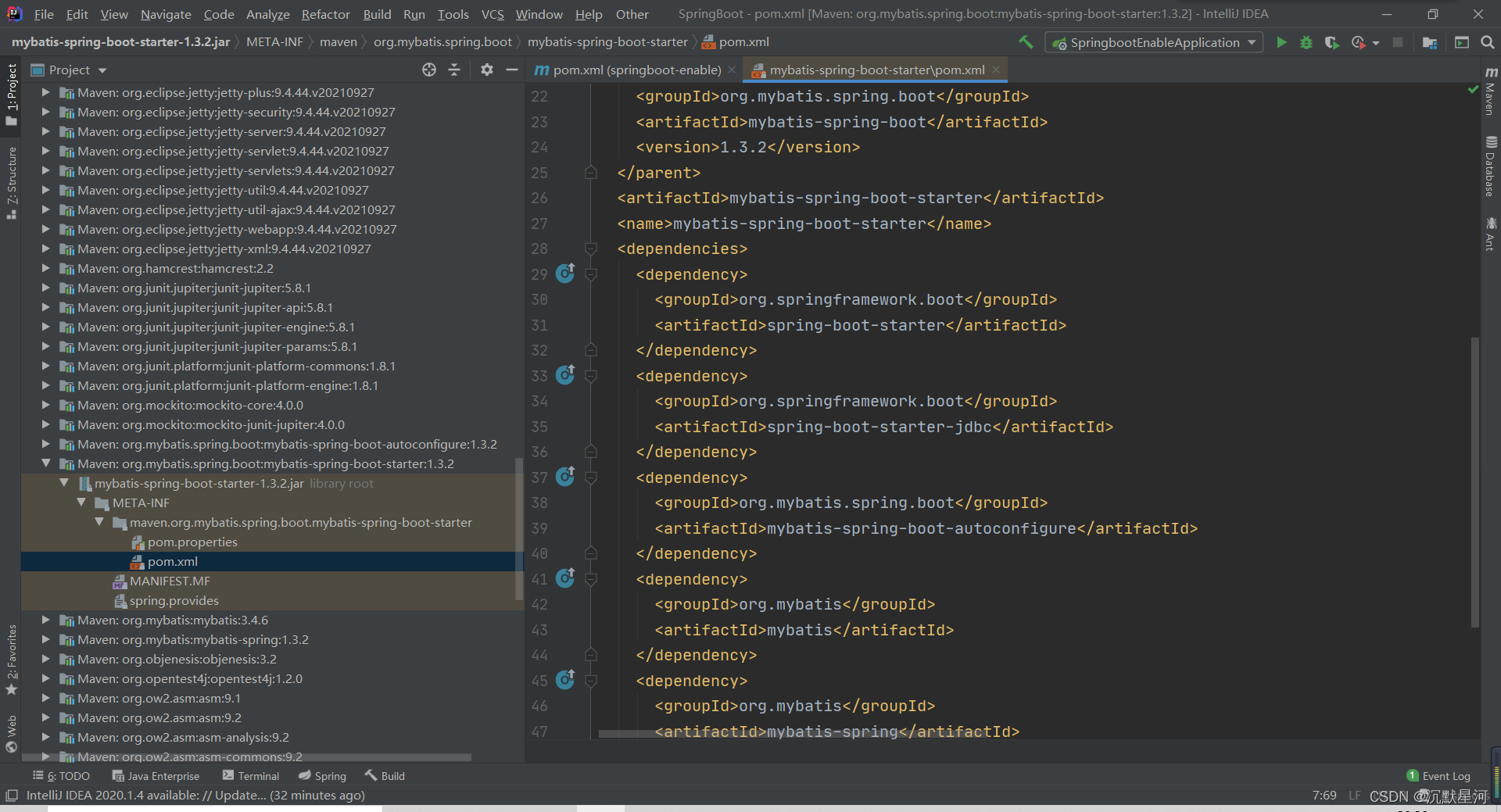Click the gutter dependency icon on line 33
Image resolution: width=1501 pixels, height=812 pixels.
coord(565,375)
